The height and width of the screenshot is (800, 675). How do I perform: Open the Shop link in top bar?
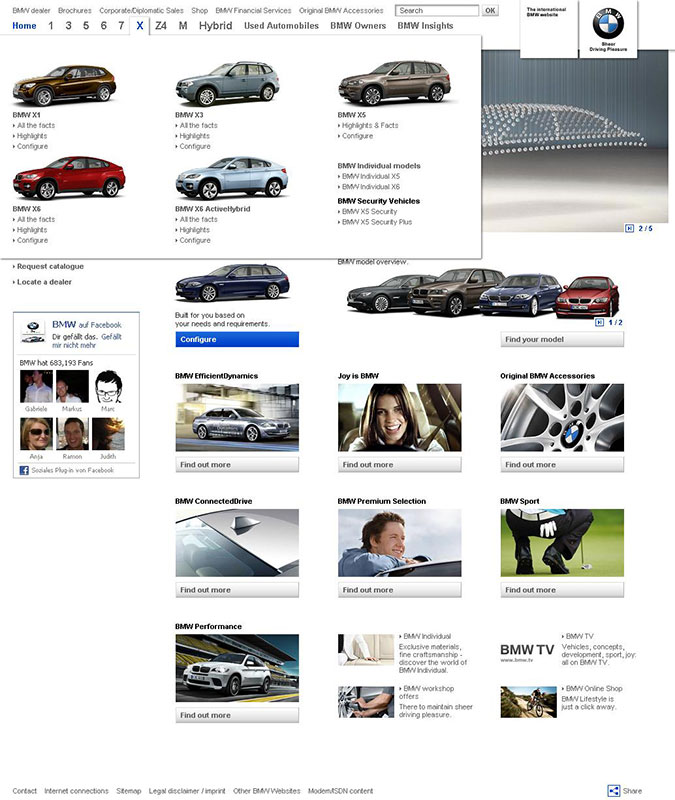(x=199, y=10)
